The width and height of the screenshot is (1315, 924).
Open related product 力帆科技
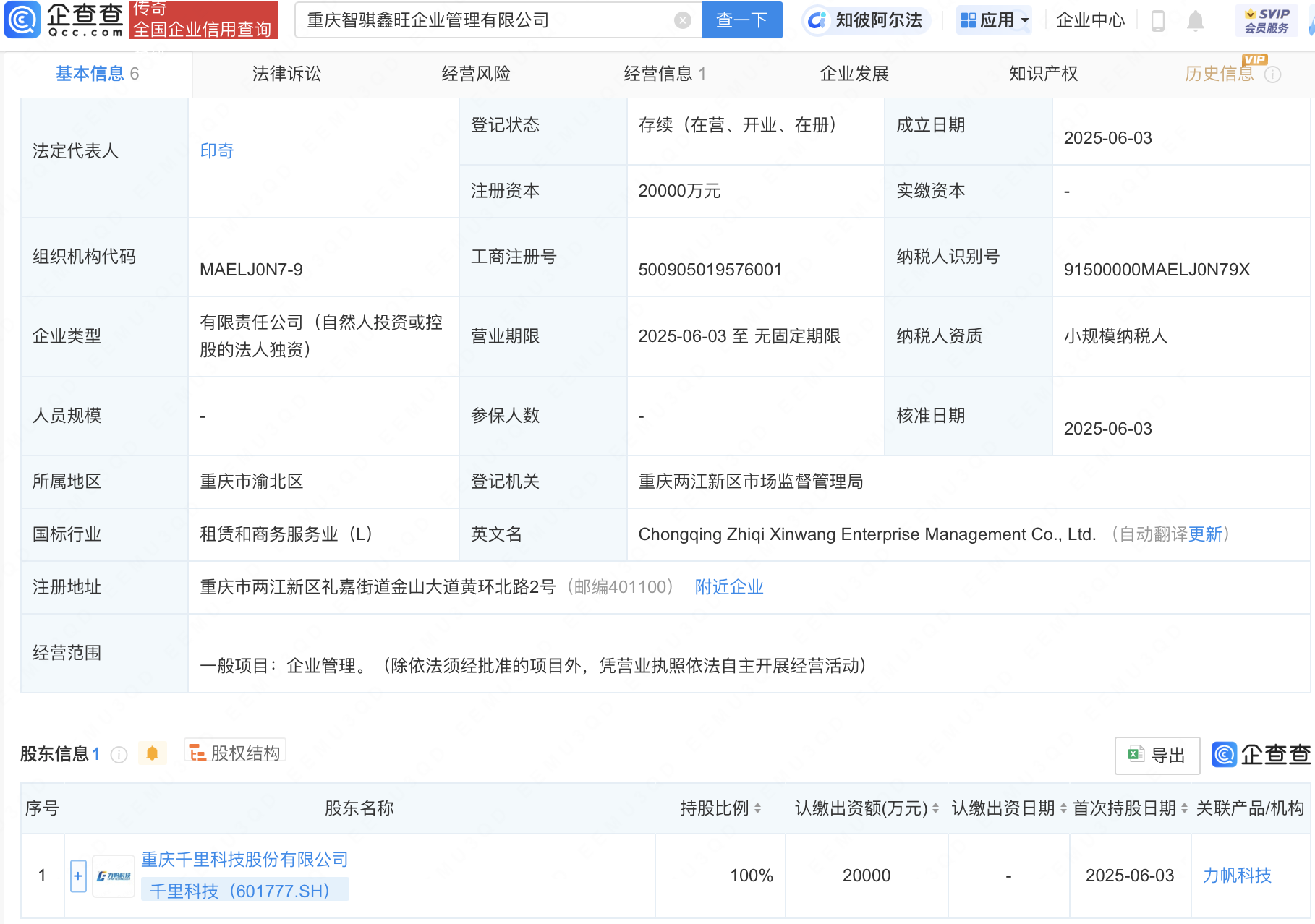point(1237,876)
